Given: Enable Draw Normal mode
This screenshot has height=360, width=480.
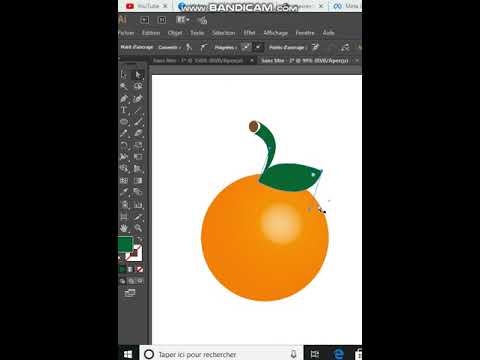Looking at the screenshot, I should [x=123, y=281].
